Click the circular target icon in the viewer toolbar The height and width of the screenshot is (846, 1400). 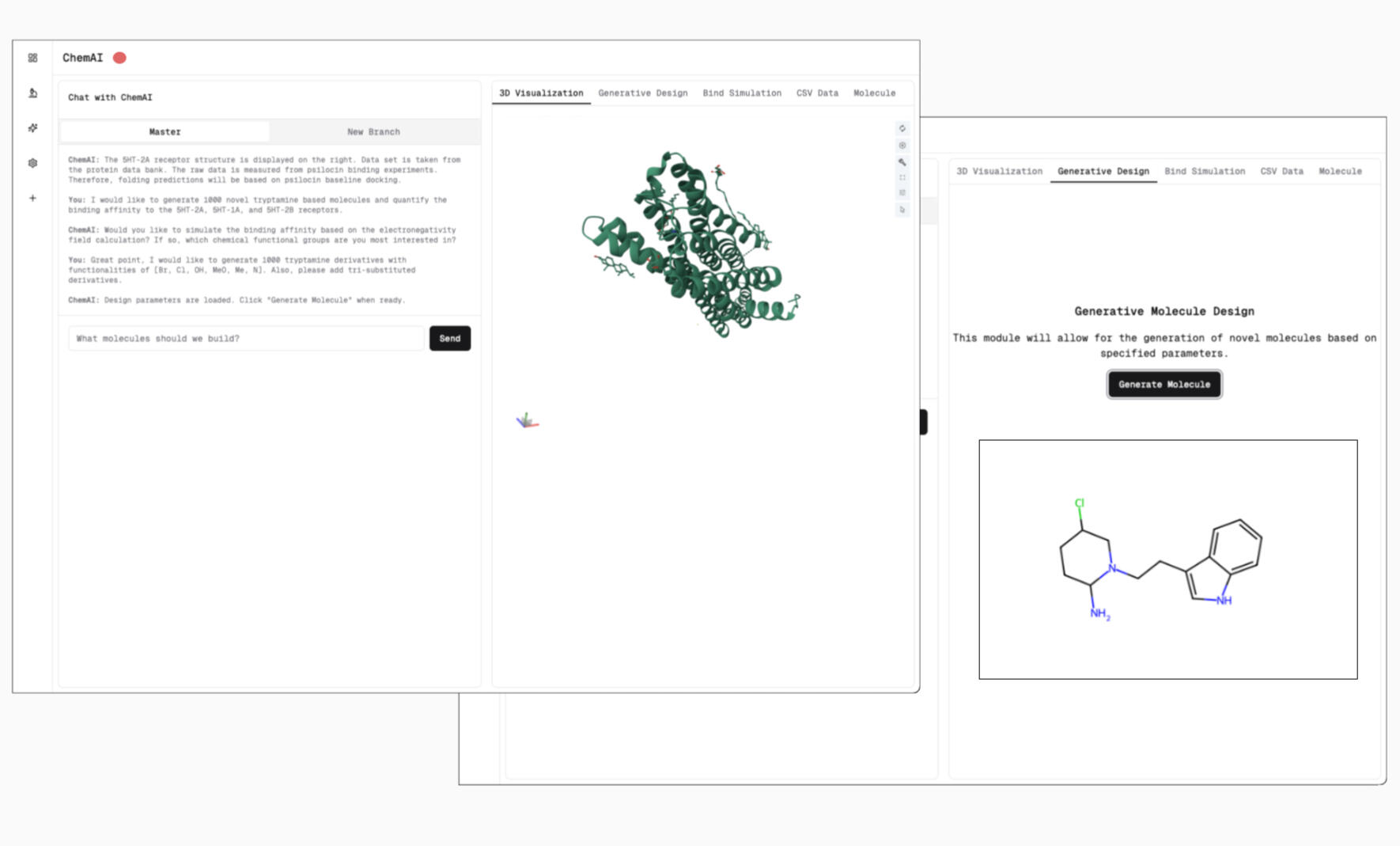click(902, 146)
